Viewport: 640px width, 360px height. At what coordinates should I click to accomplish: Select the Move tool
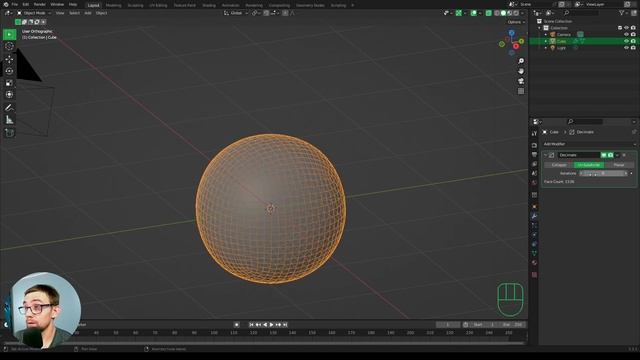tap(9, 60)
